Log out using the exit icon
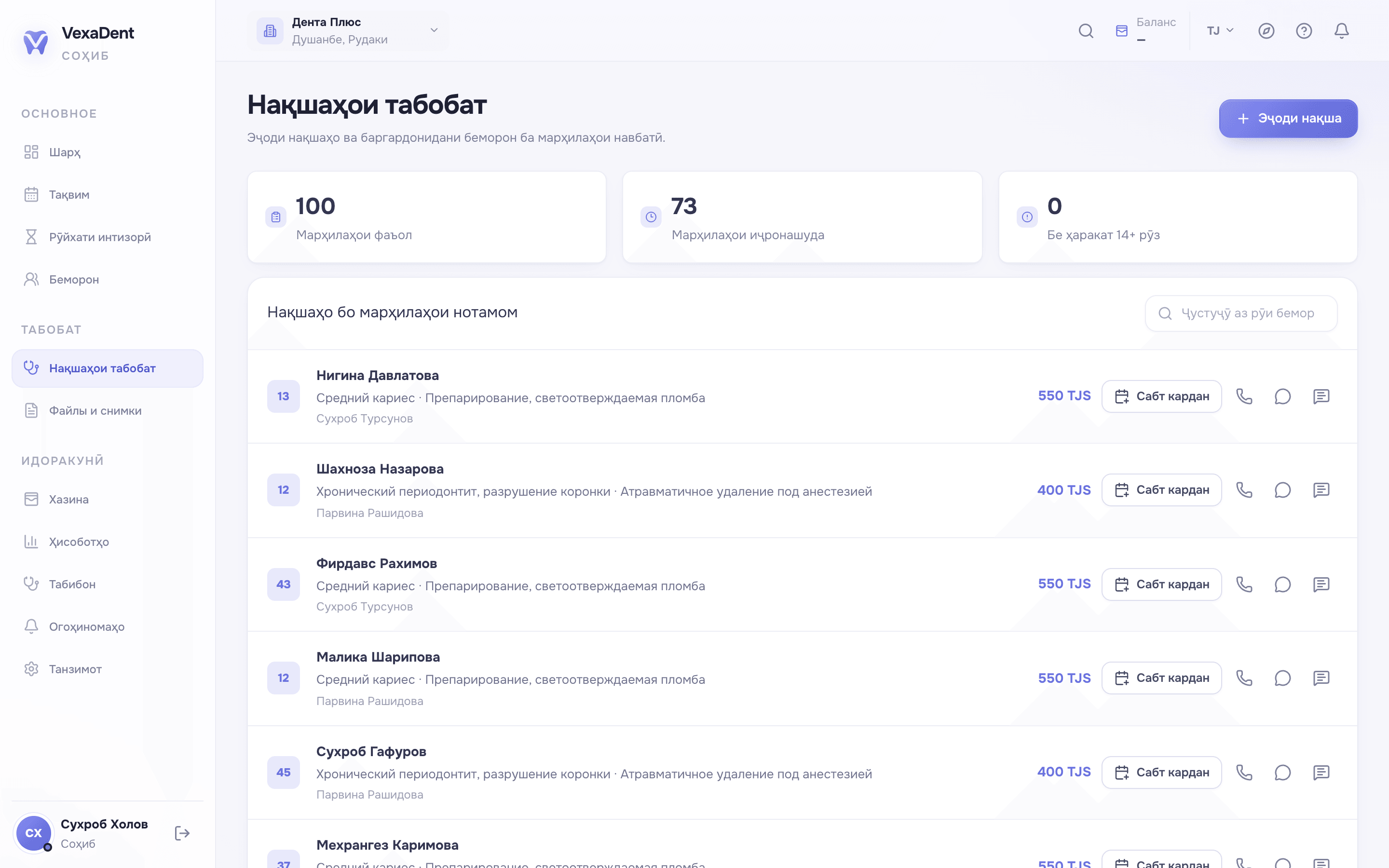The image size is (1389, 868). point(182,833)
